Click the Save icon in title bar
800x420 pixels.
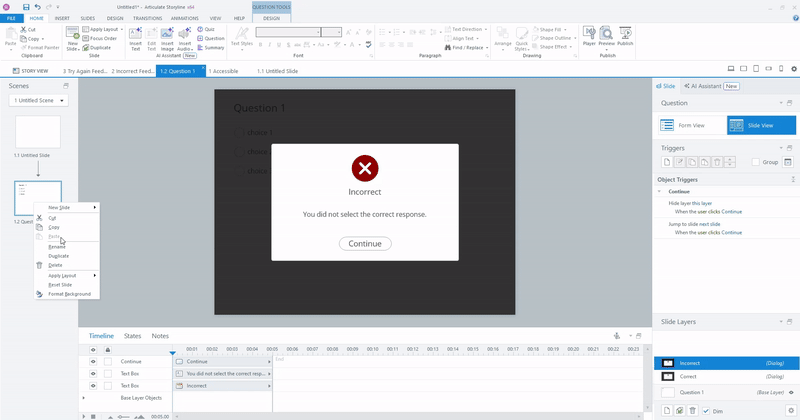pos(24,7)
